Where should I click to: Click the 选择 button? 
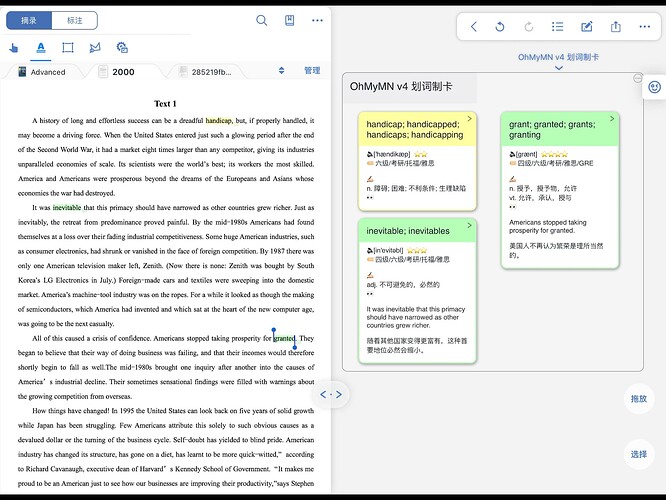pos(638,454)
